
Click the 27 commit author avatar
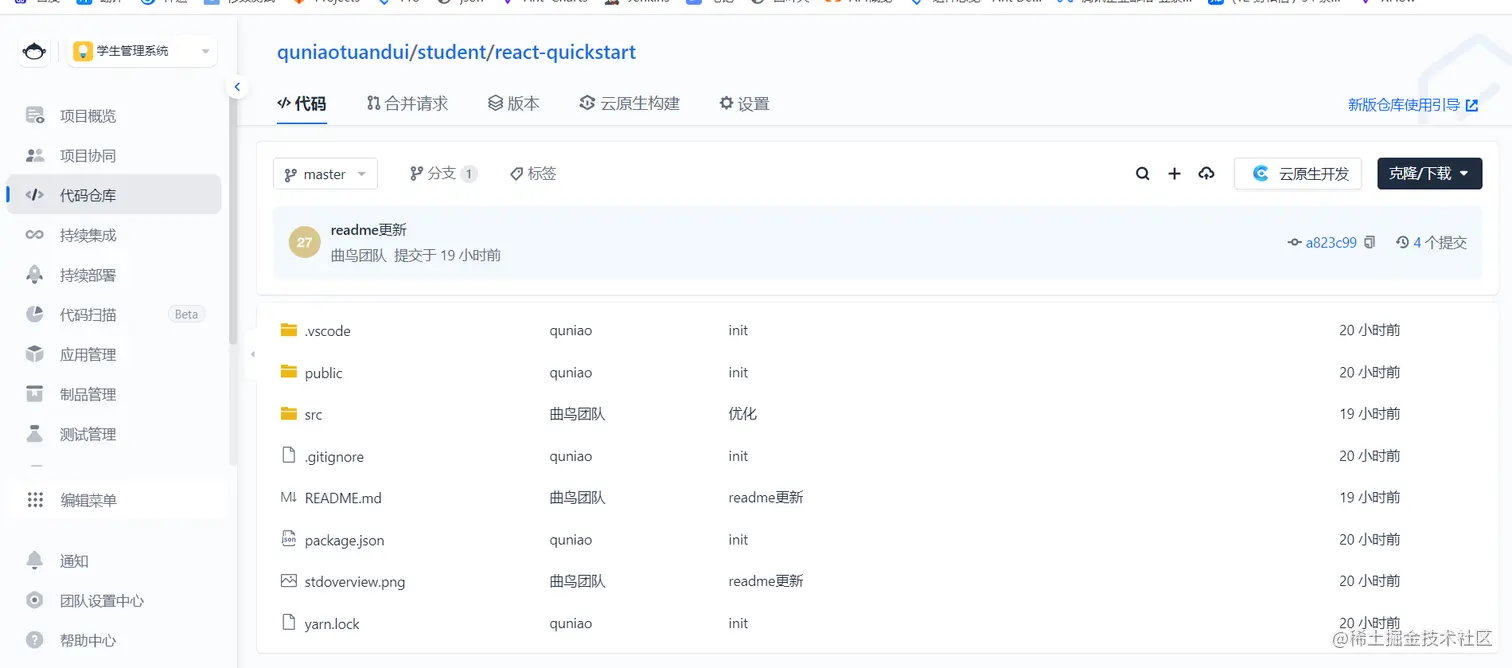point(305,242)
